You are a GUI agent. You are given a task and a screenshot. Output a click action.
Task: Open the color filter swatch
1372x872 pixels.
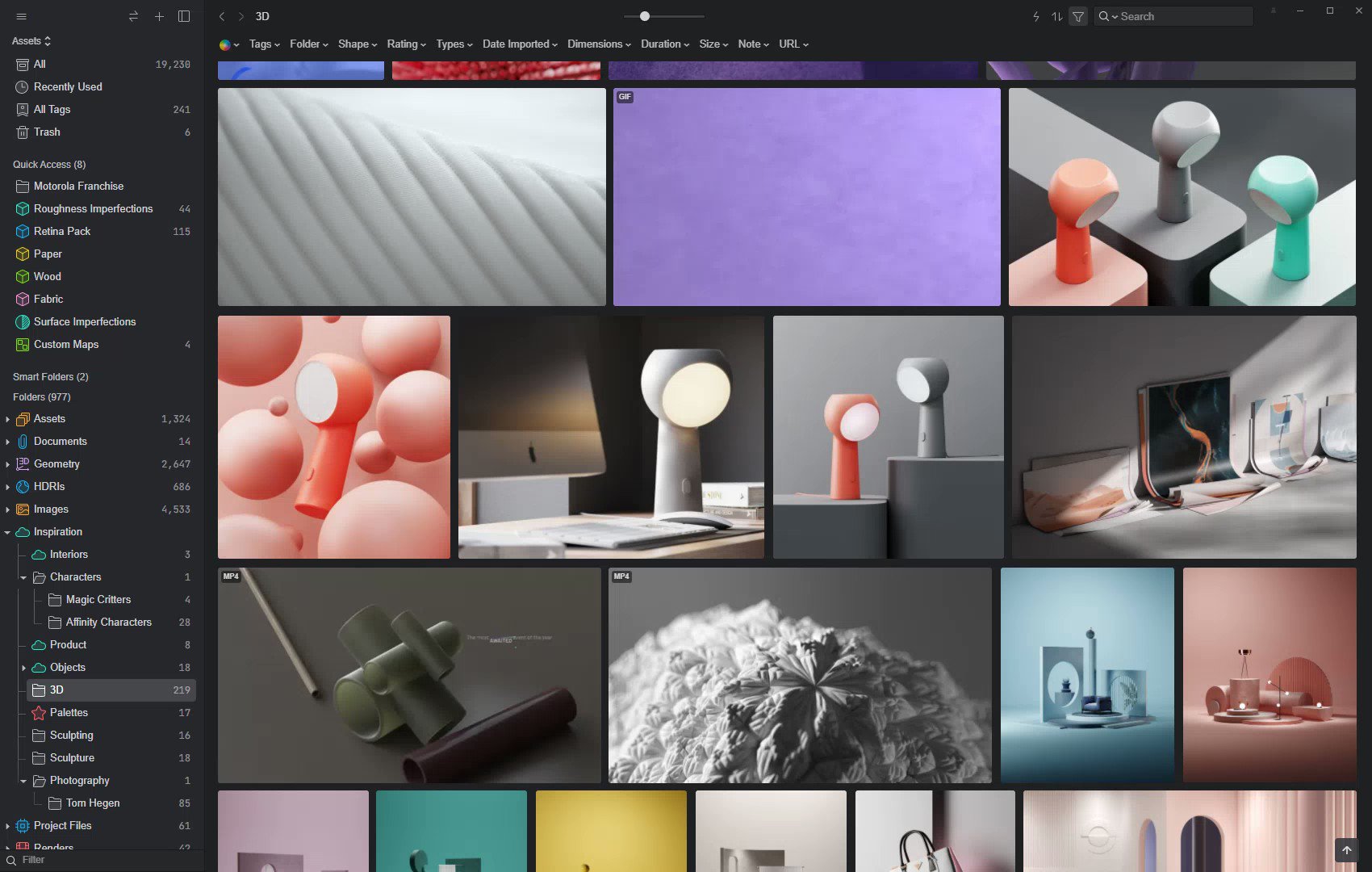click(229, 44)
